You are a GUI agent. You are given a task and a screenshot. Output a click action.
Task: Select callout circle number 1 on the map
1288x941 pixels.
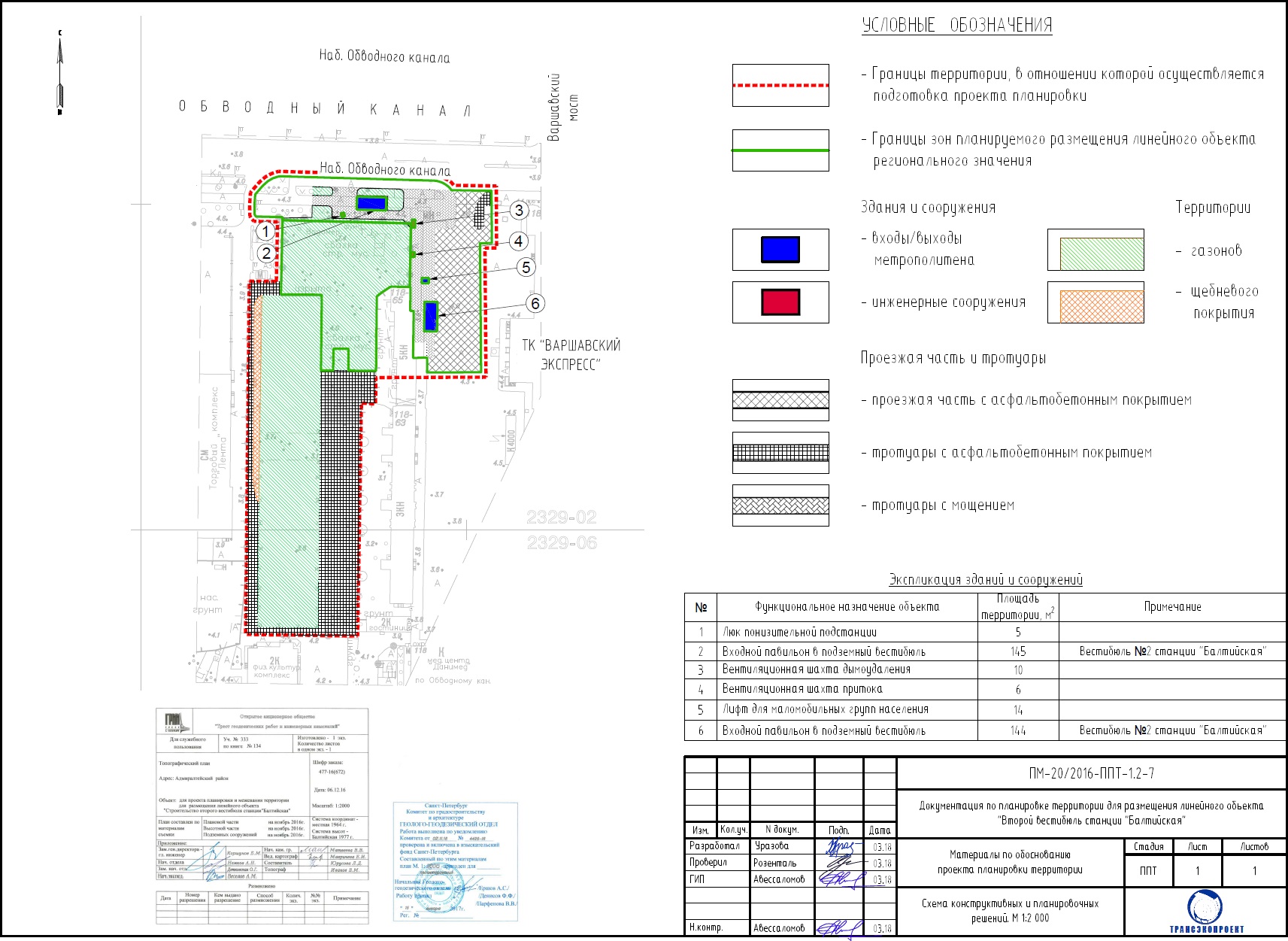coord(265,232)
